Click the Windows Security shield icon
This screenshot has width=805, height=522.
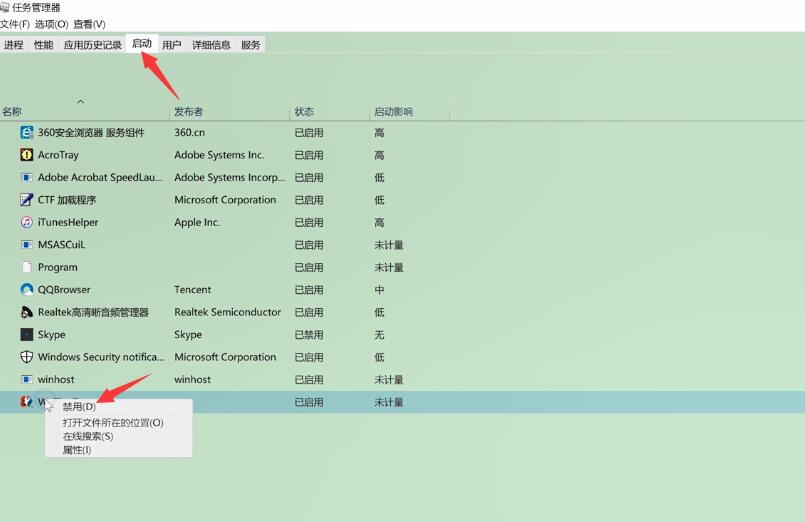point(27,357)
